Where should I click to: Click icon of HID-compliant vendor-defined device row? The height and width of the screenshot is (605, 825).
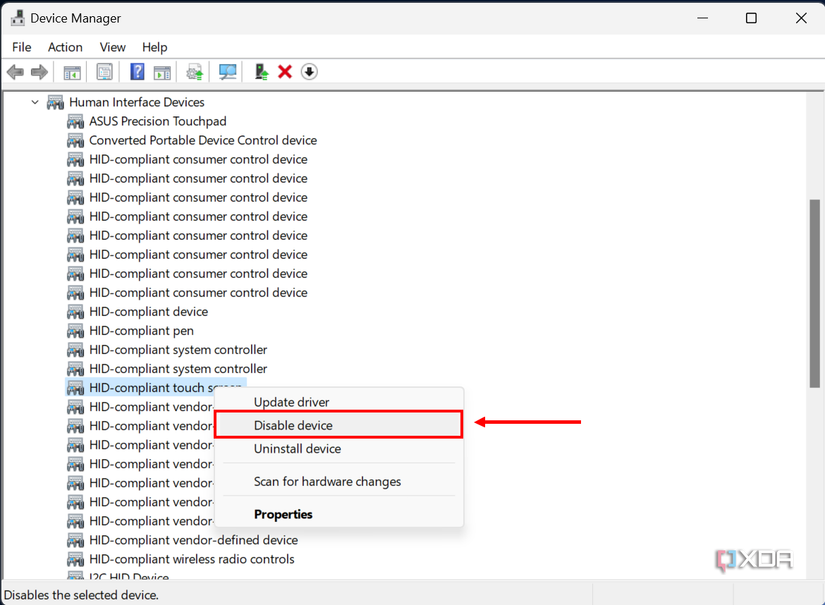point(75,540)
